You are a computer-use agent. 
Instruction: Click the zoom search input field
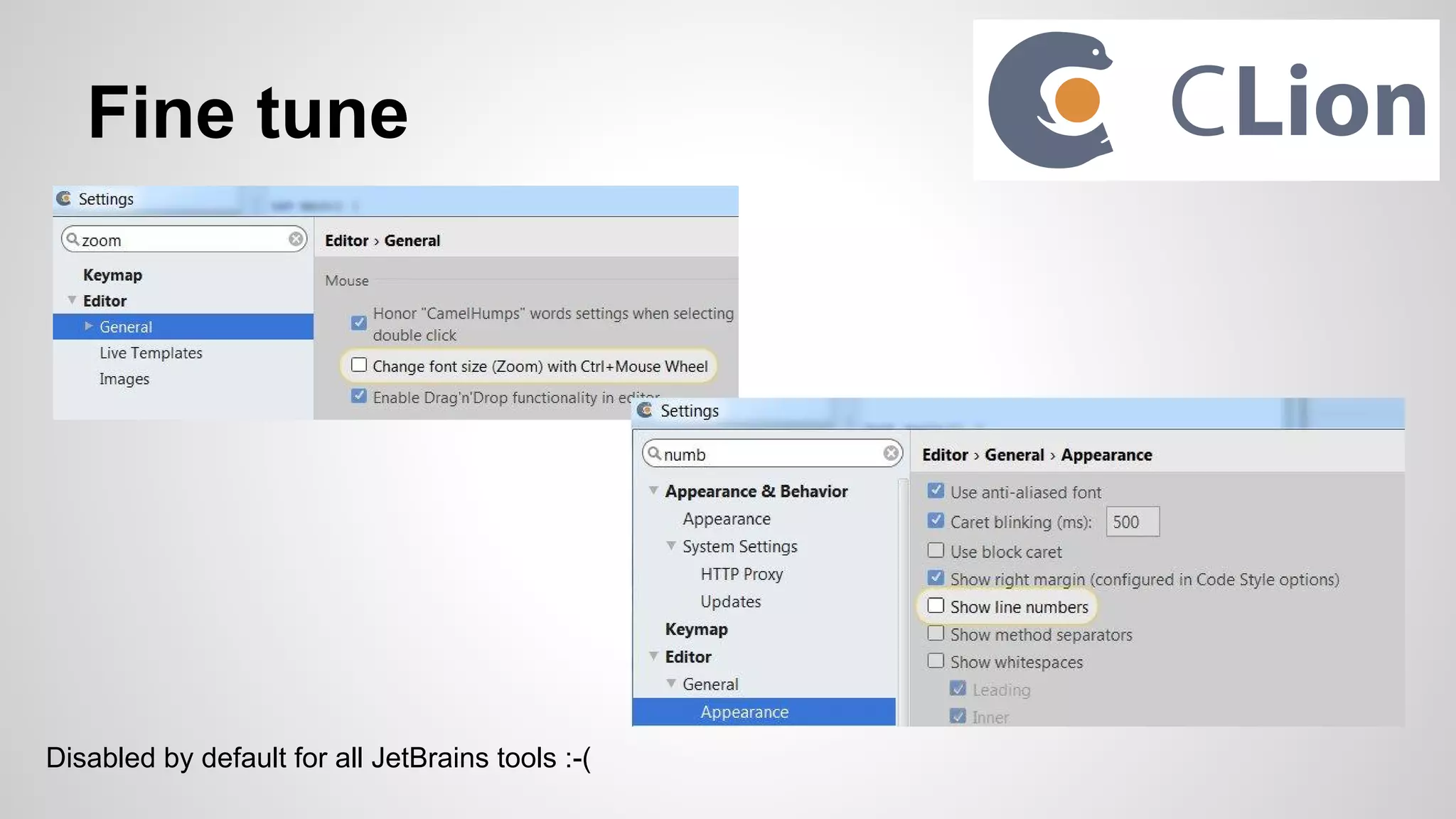183,240
